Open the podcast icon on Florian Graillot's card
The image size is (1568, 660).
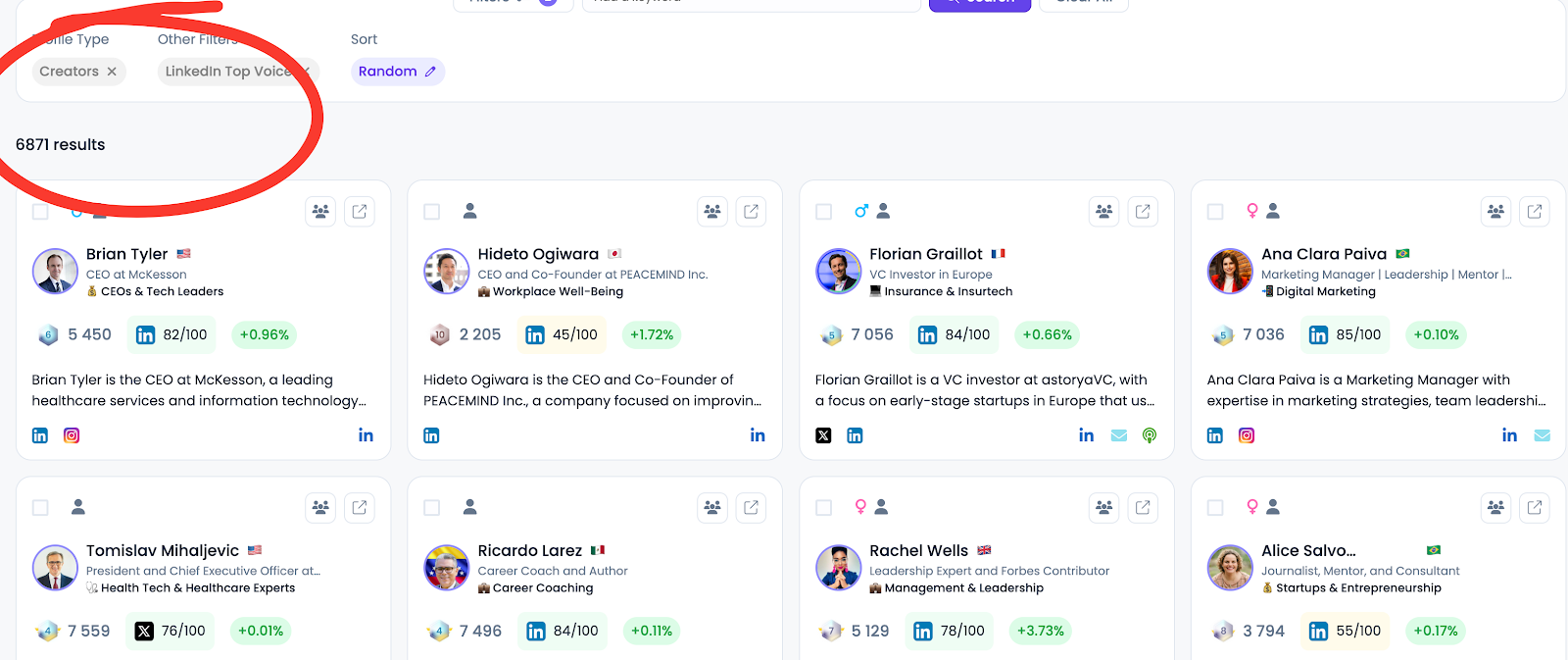[1150, 435]
